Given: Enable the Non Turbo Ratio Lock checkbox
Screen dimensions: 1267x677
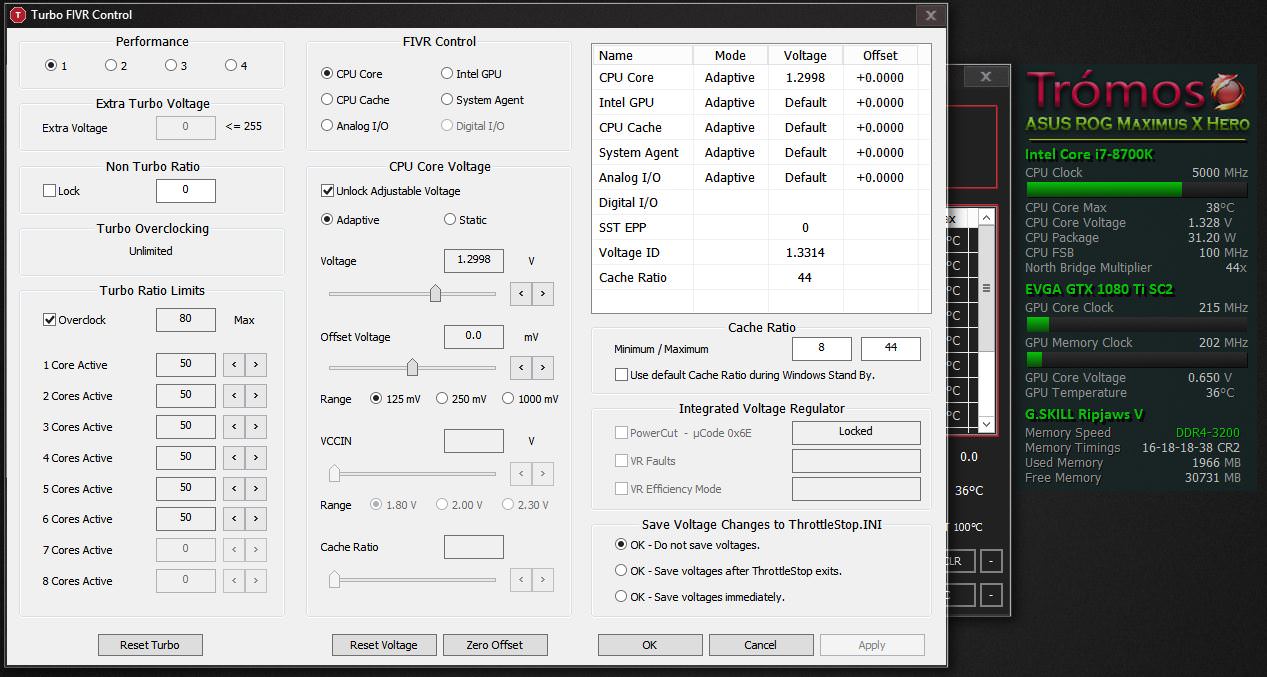Looking at the screenshot, I should click(x=50, y=191).
